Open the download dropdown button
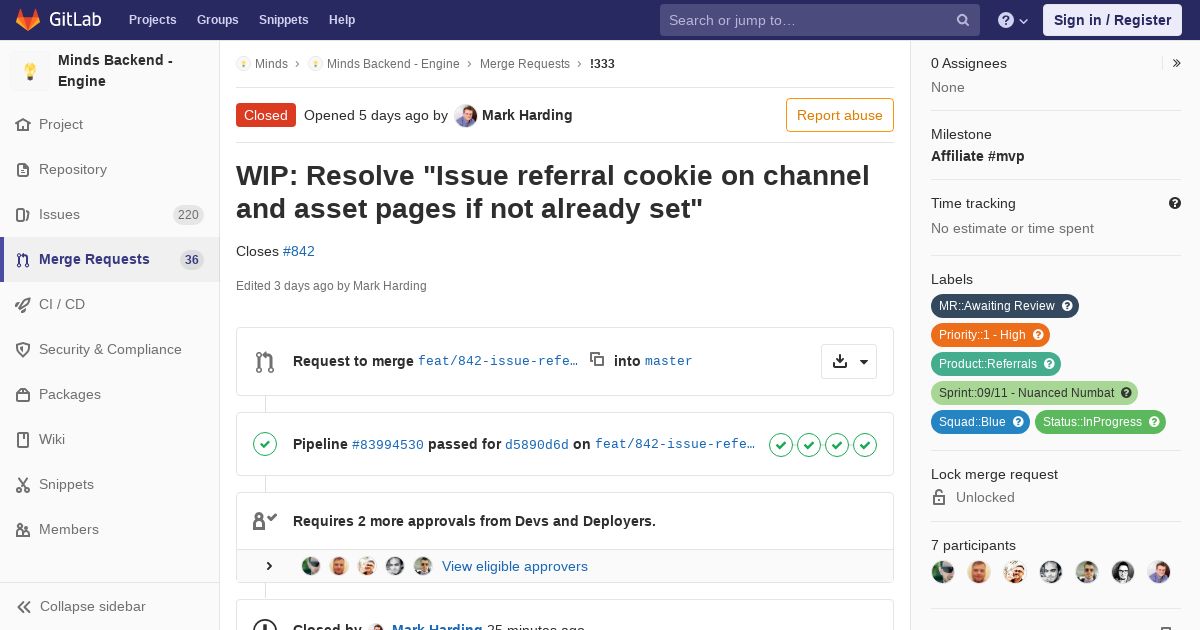The width and height of the screenshot is (1200, 630). pos(849,361)
